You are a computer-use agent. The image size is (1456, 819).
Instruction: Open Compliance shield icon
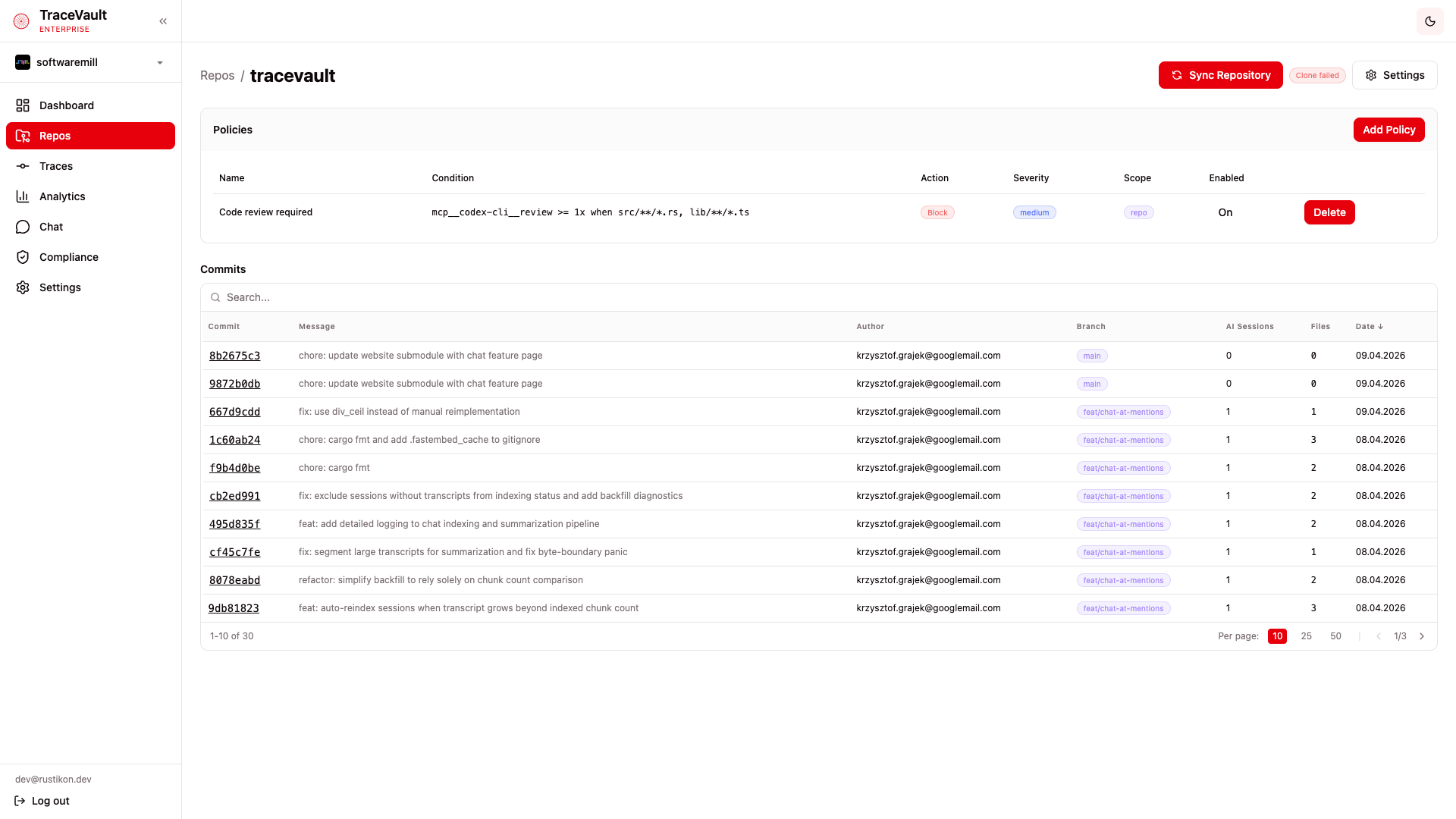[x=23, y=257]
